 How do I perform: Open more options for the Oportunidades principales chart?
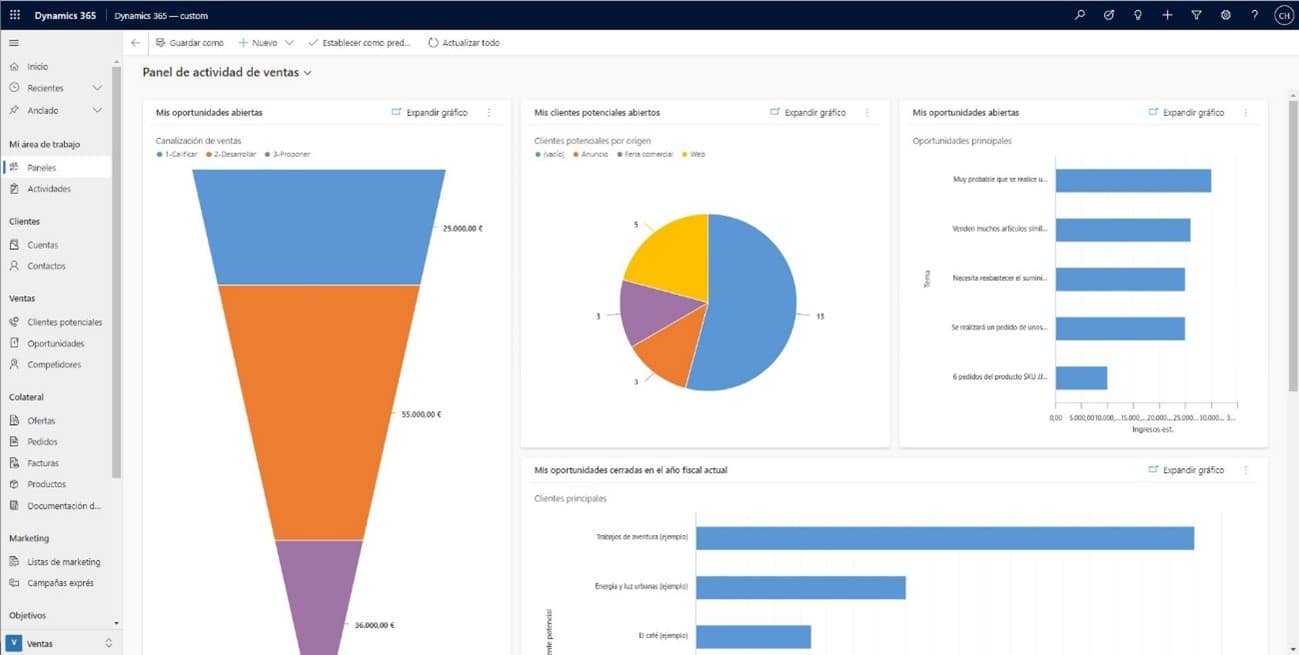(x=1246, y=113)
